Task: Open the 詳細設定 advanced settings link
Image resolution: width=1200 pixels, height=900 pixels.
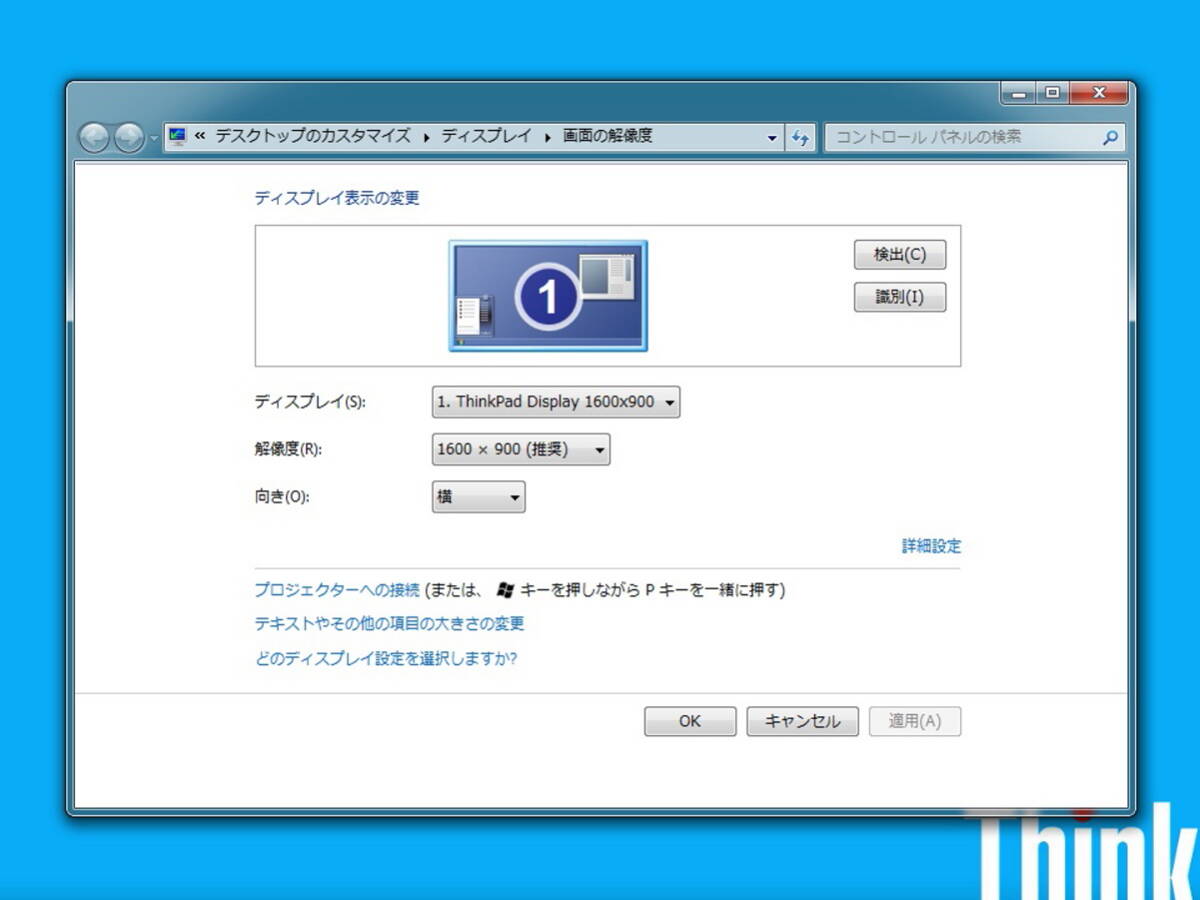Action: point(931,546)
